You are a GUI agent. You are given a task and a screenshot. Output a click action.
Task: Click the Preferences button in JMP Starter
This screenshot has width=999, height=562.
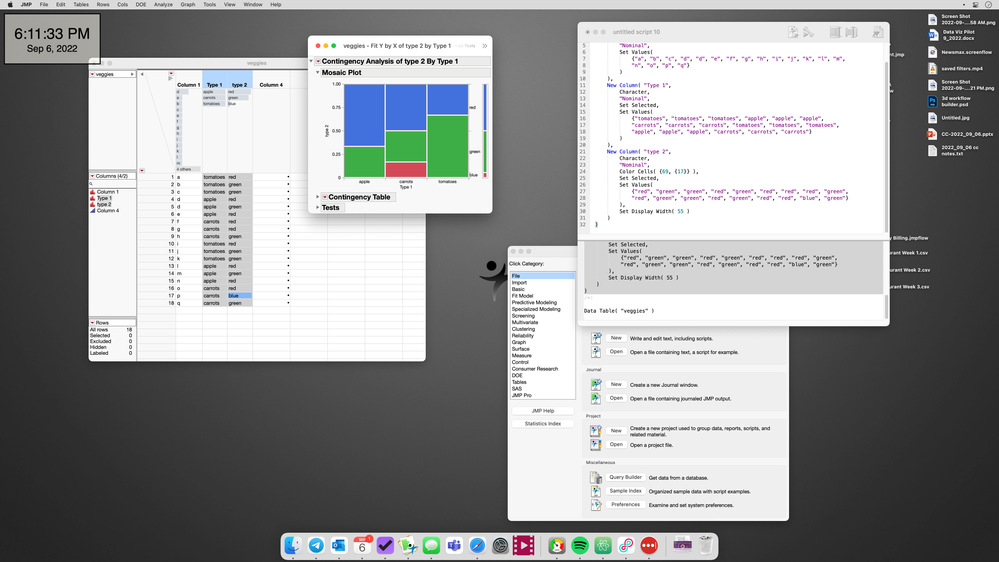click(x=625, y=505)
